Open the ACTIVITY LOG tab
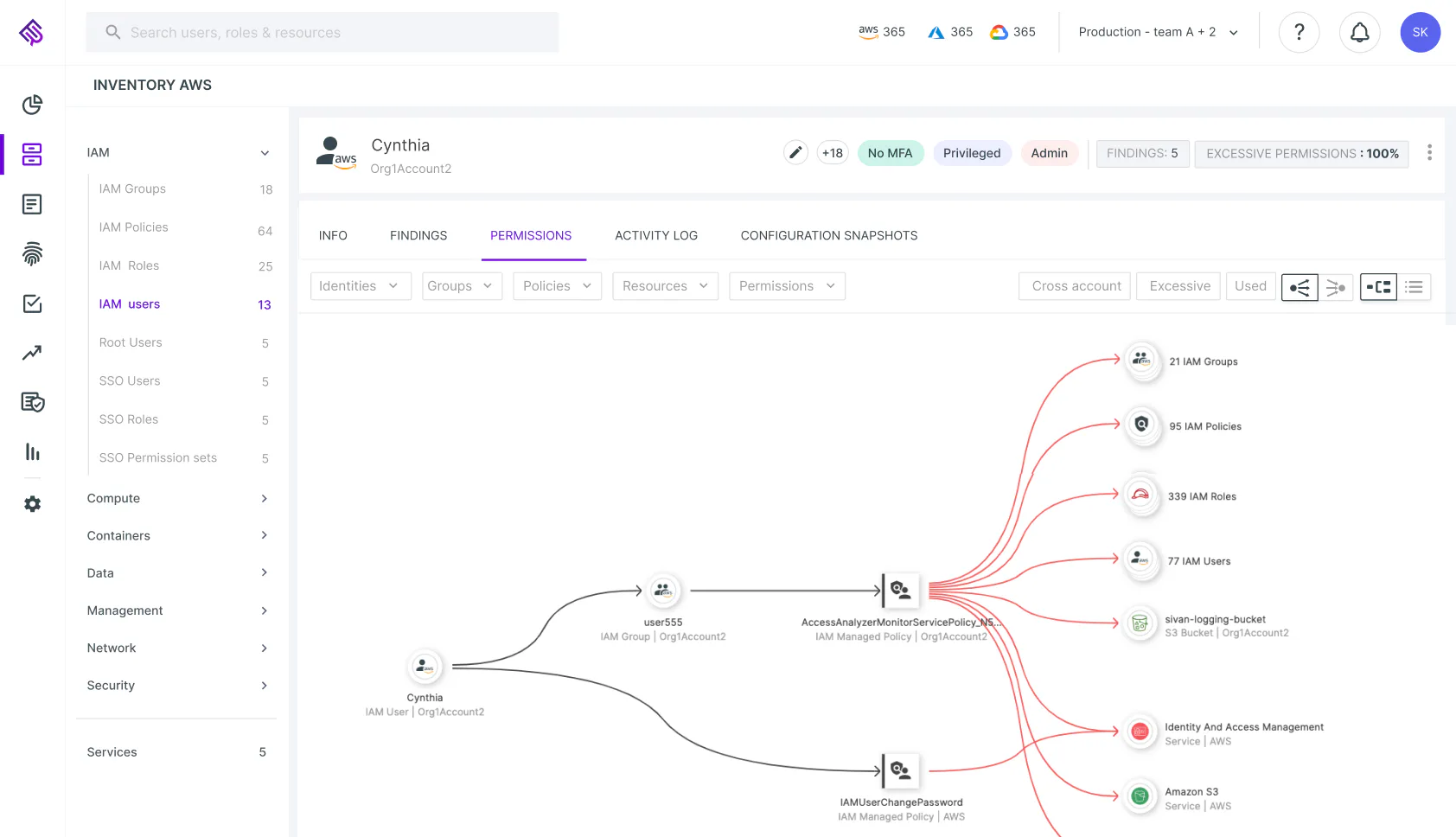The height and width of the screenshot is (837, 1456). point(656,235)
